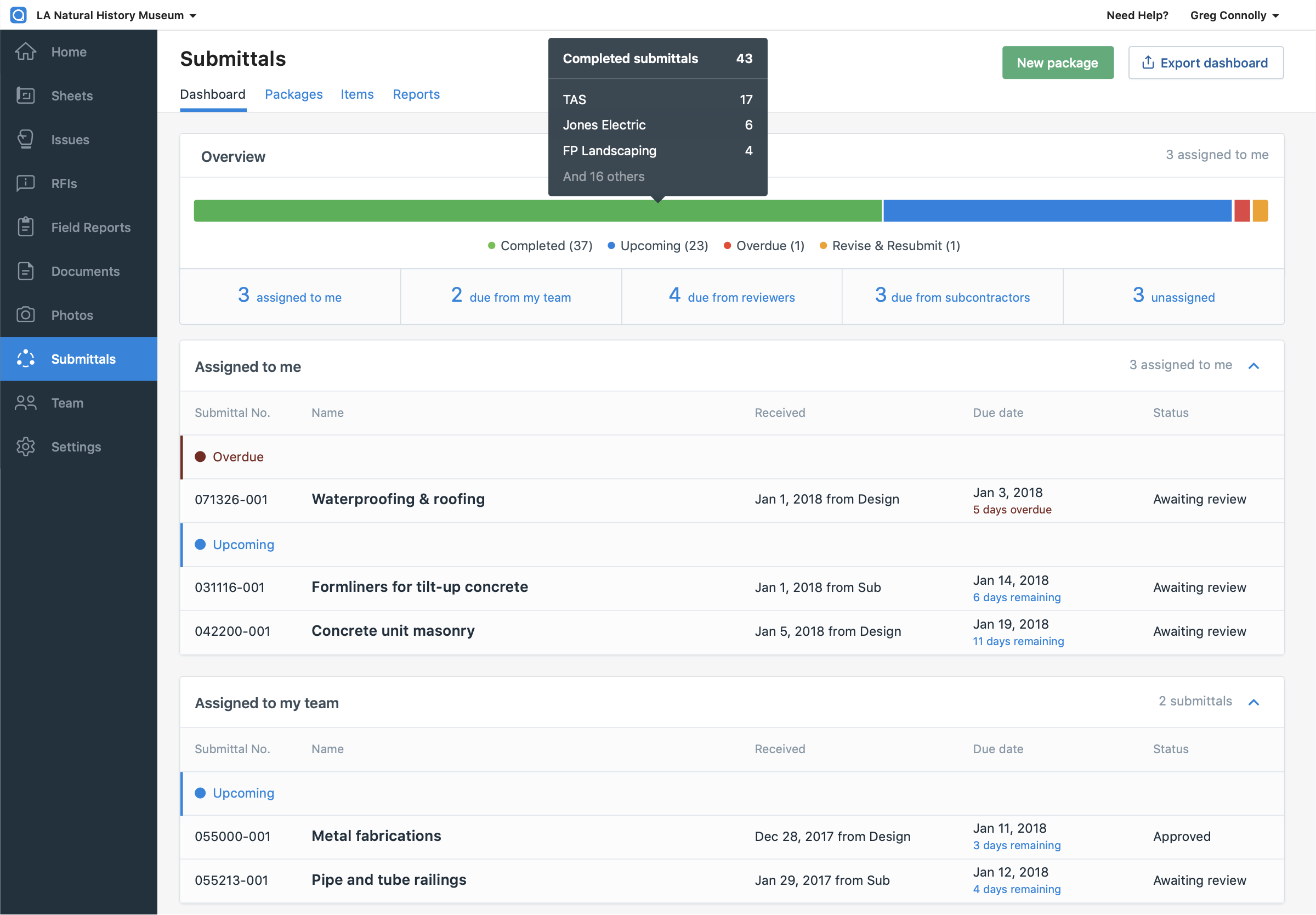Navigate to RFIs via sidebar icon

[x=25, y=183]
